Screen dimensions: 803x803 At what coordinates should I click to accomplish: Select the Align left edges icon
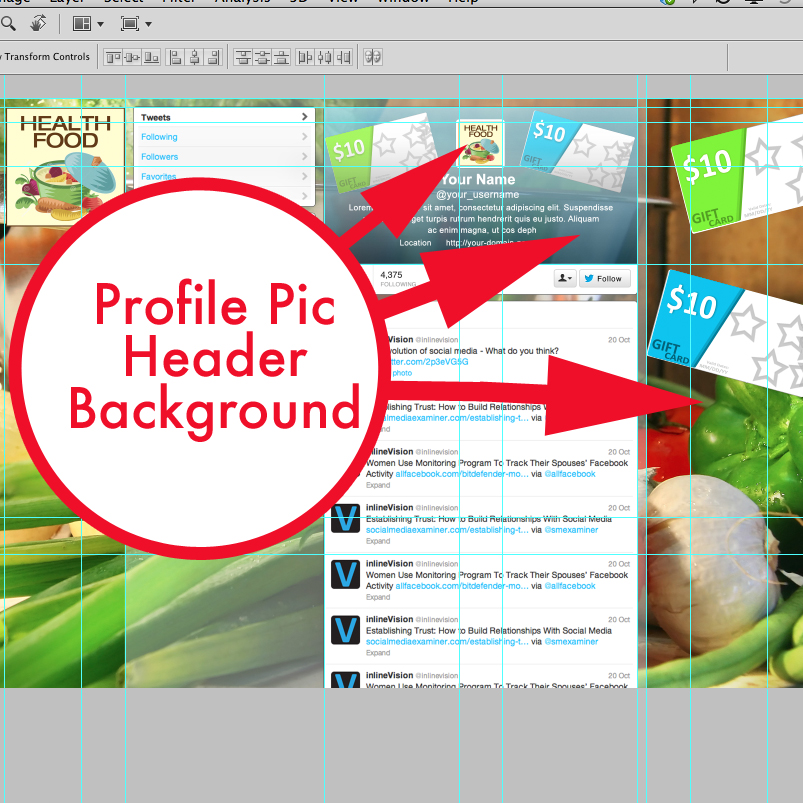click(174, 57)
